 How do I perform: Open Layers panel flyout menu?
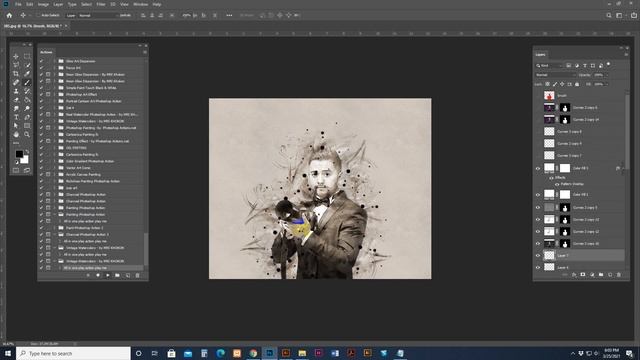(626, 54)
